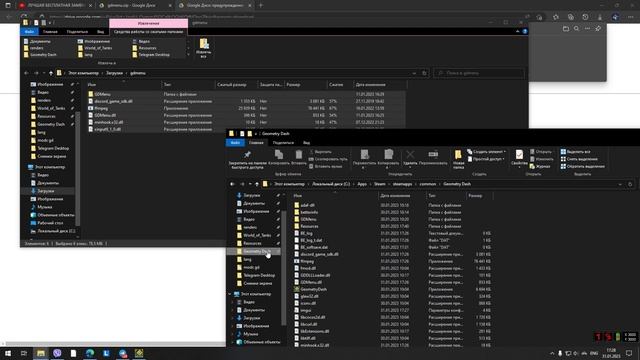Screen dimensions: 640x360
Task: Click the Rename icon in ribbon
Action: 433,154
